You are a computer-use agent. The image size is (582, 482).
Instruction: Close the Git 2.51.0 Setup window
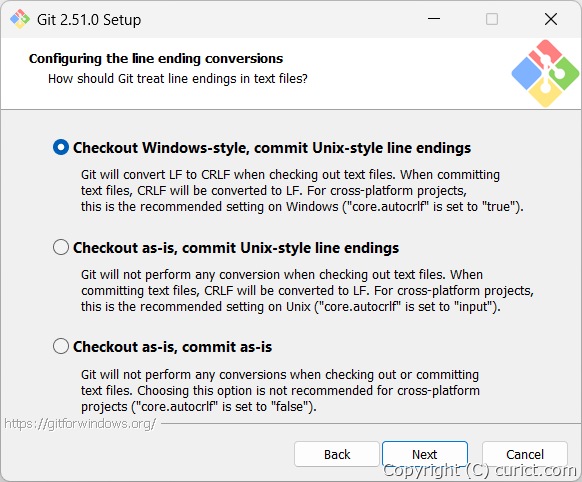click(x=551, y=19)
